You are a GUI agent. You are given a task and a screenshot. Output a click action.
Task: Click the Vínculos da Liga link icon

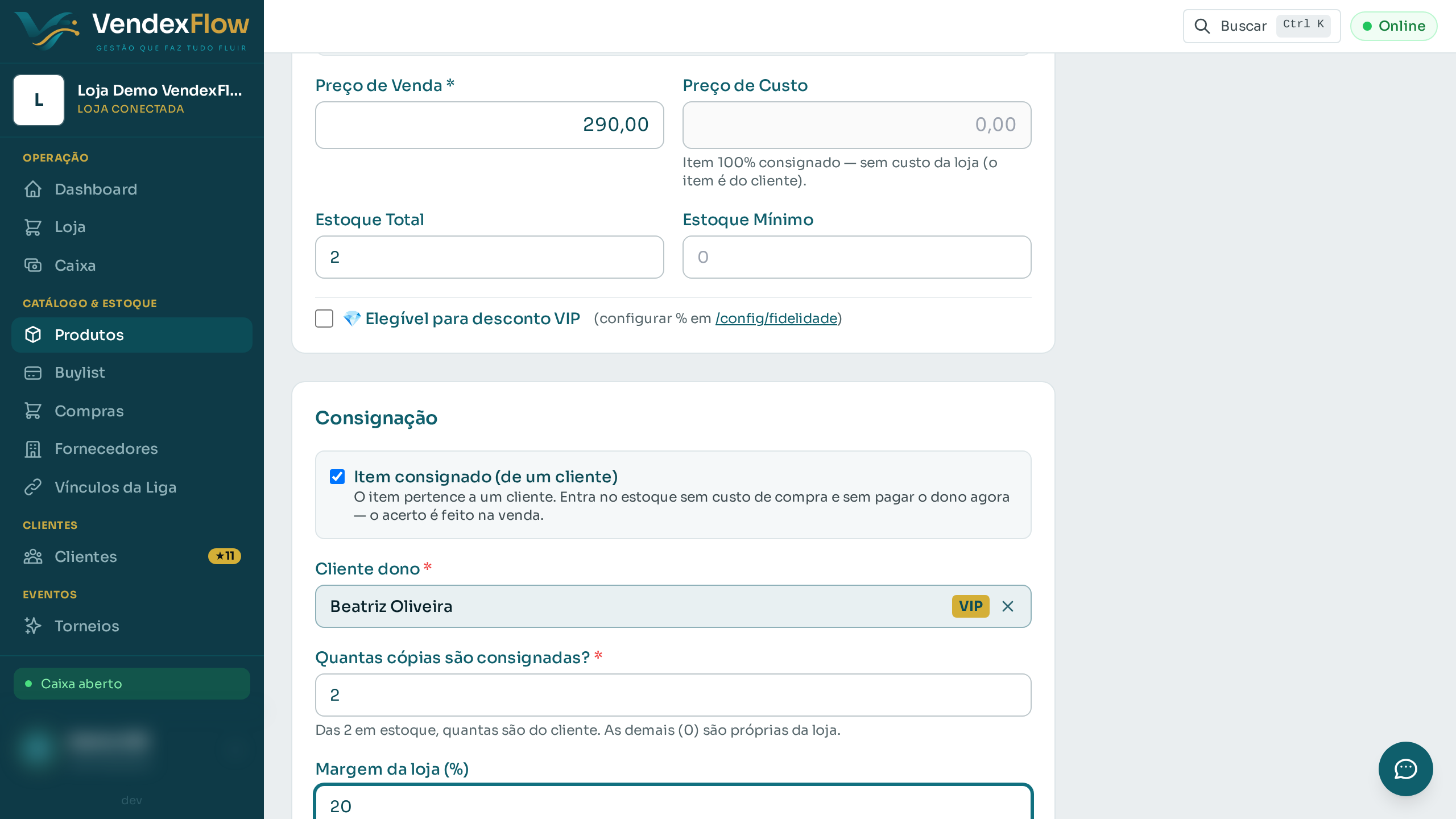33,487
